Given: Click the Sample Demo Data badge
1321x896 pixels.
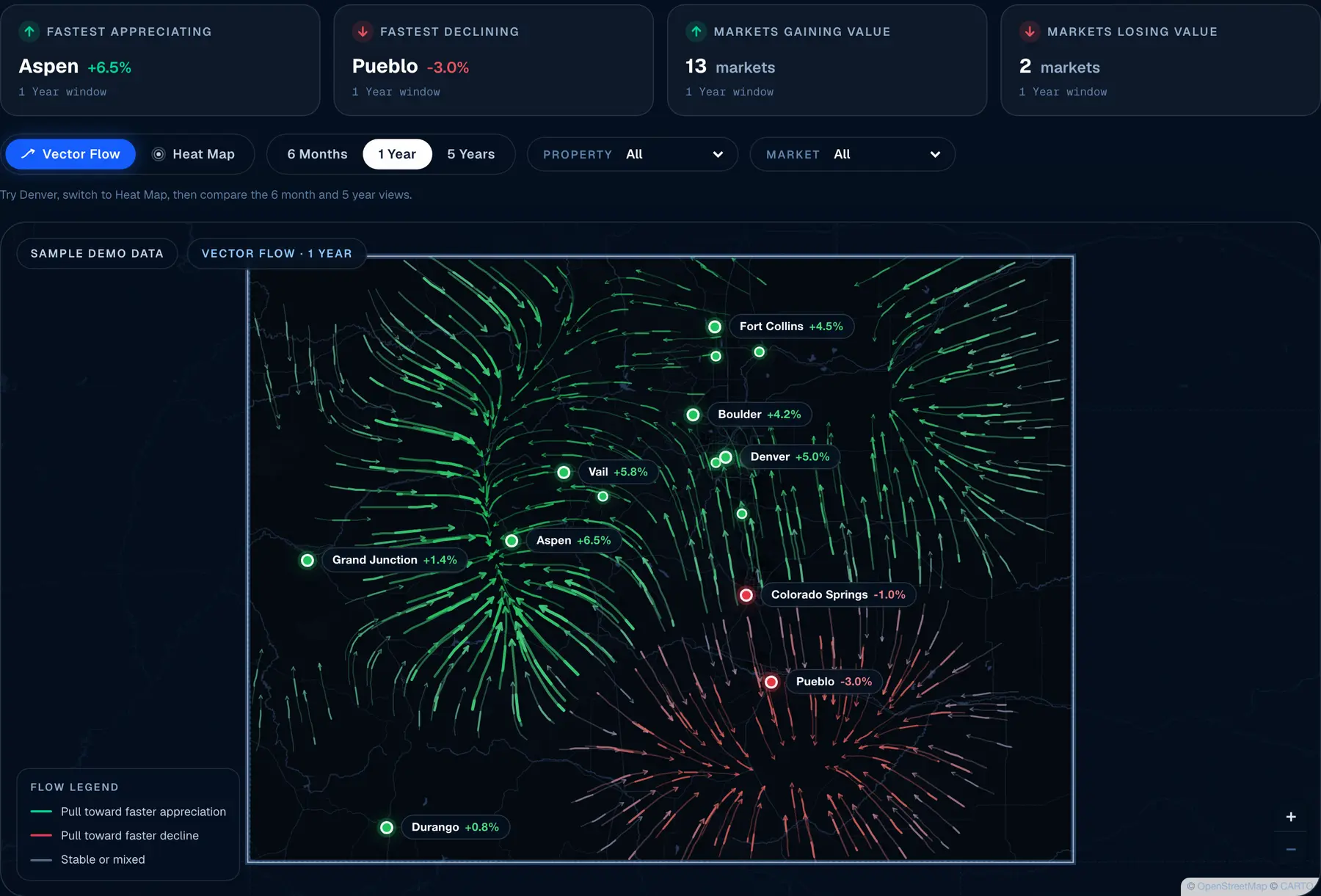Looking at the screenshot, I should pyautogui.click(x=97, y=253).
